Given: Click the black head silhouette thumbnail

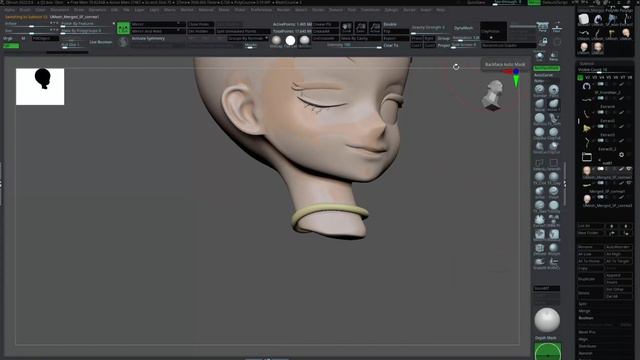Looking at the screenshot, I should tap(40, 87).
